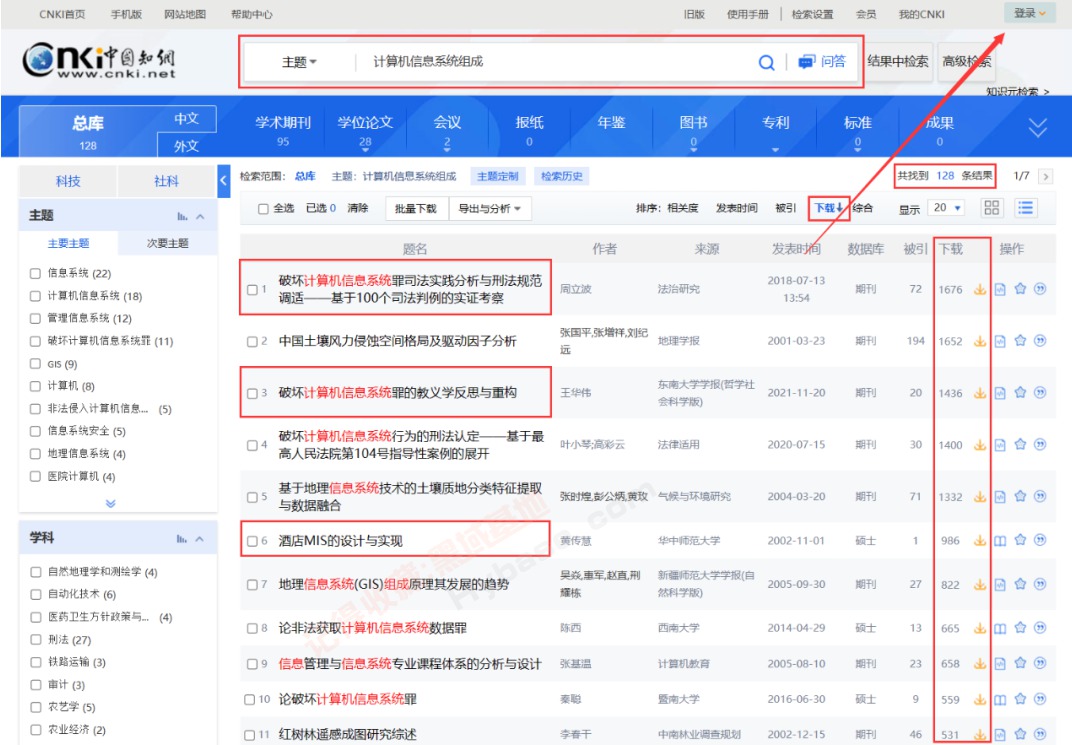Image resolution: width=1072 pixels, height=745 pixels.
Task: Download 中国土壤风力侵蚀空间格局及驱动因子分析
Action: (980, 341)
